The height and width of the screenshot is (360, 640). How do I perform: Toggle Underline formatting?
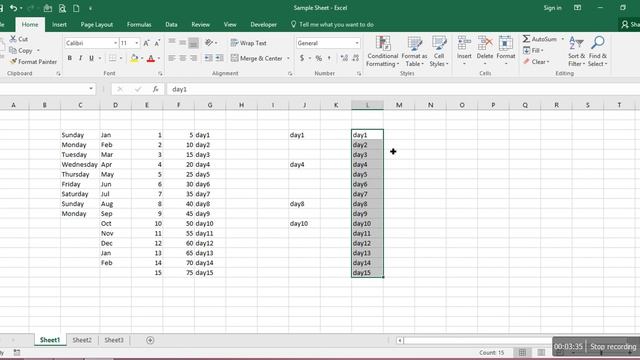tap(91, 58)
